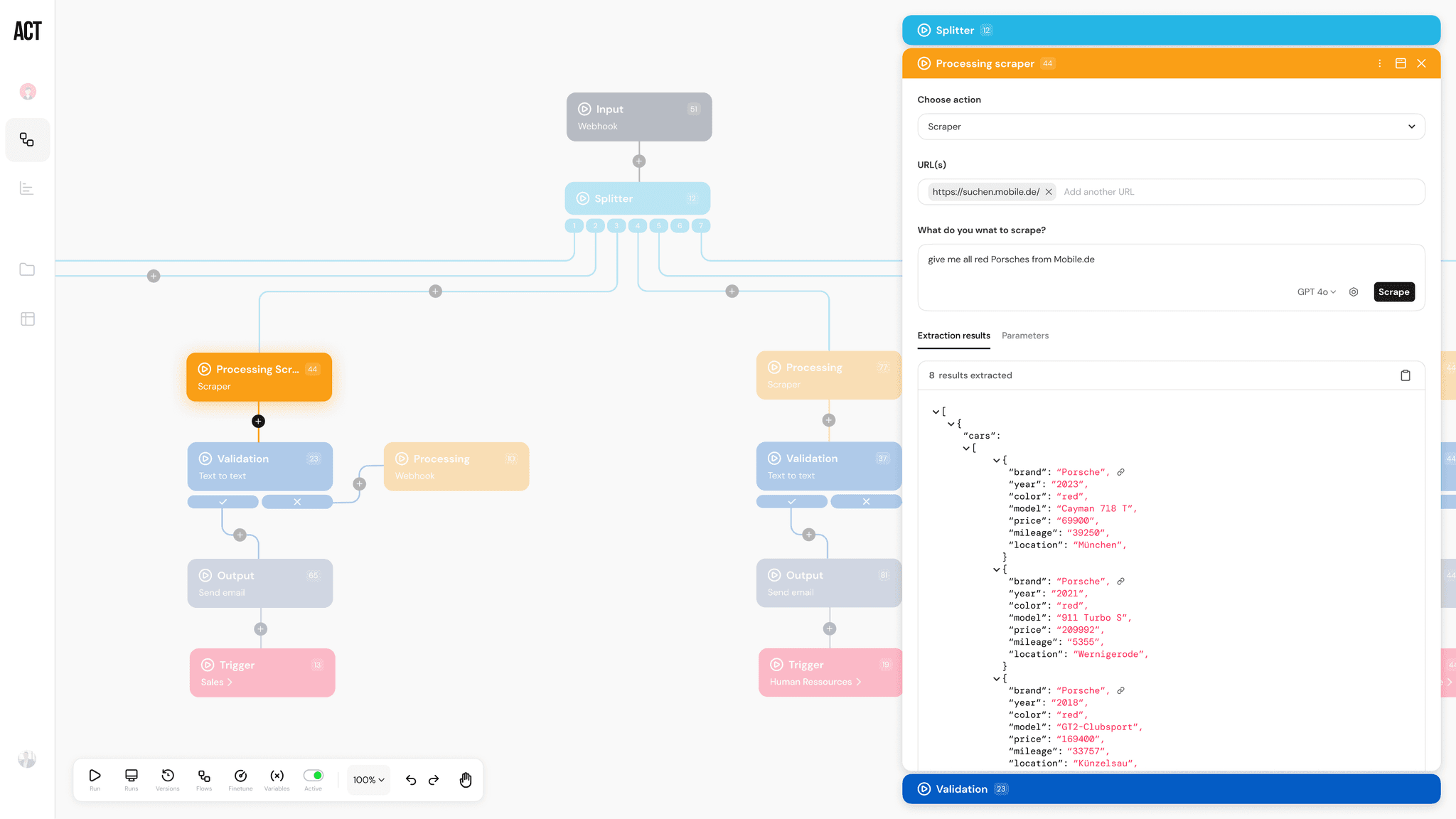Screen dimensions: 1456x819
Task: Open the analytics chart icon in sidebar
Action: pos(27,188)
